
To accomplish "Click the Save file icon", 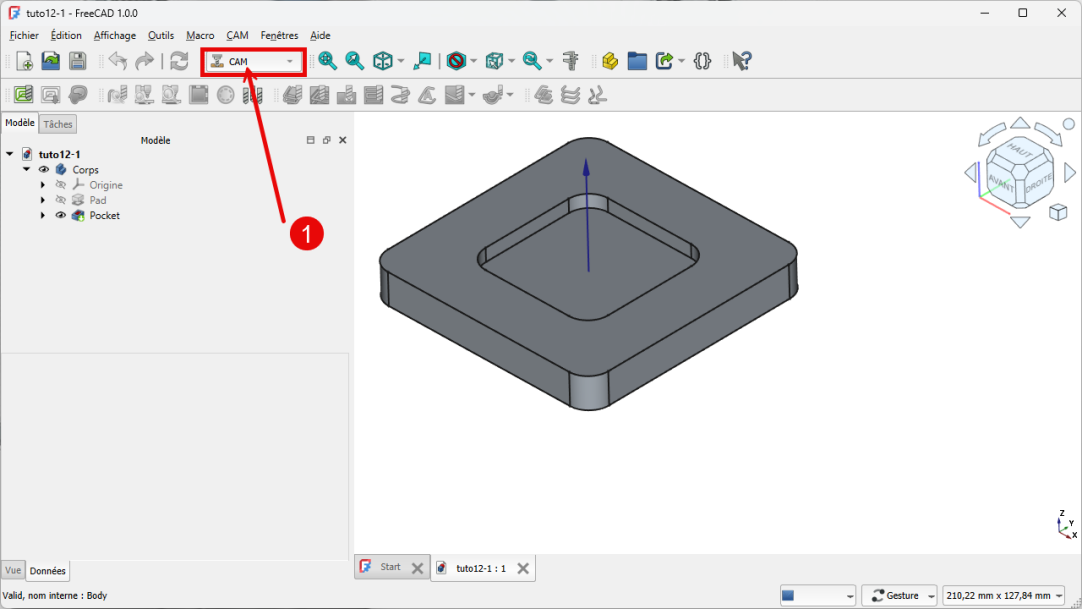I will (77, 61).
